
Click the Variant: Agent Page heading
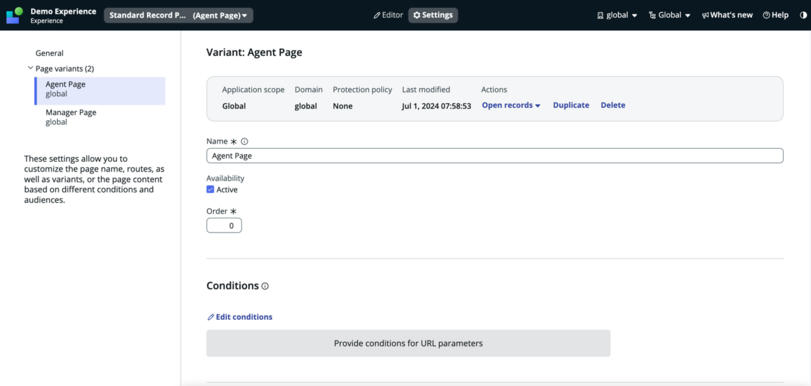254,52
